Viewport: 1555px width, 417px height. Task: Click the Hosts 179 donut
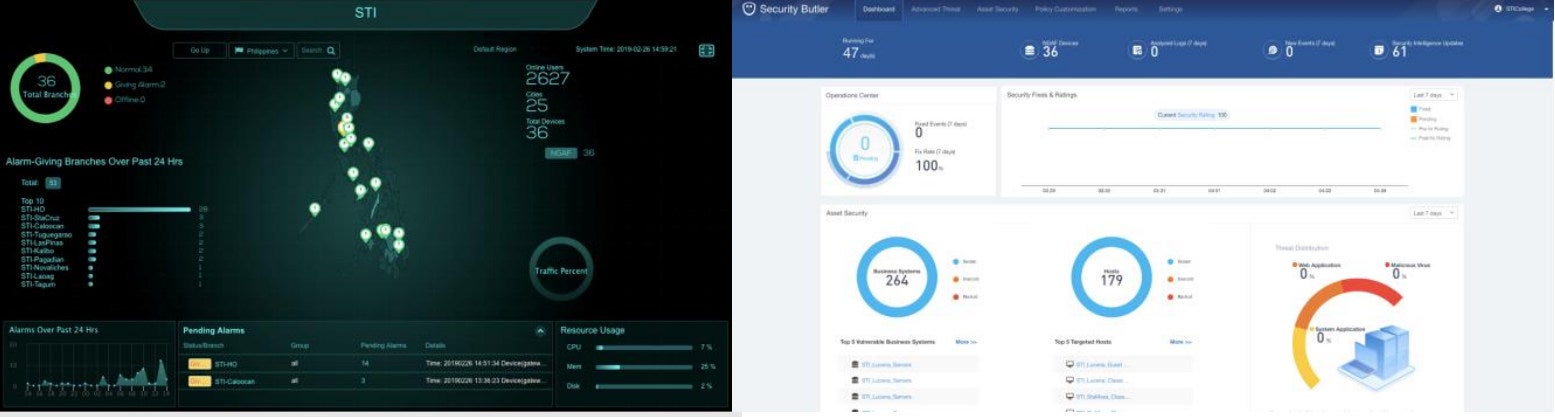1111,277
